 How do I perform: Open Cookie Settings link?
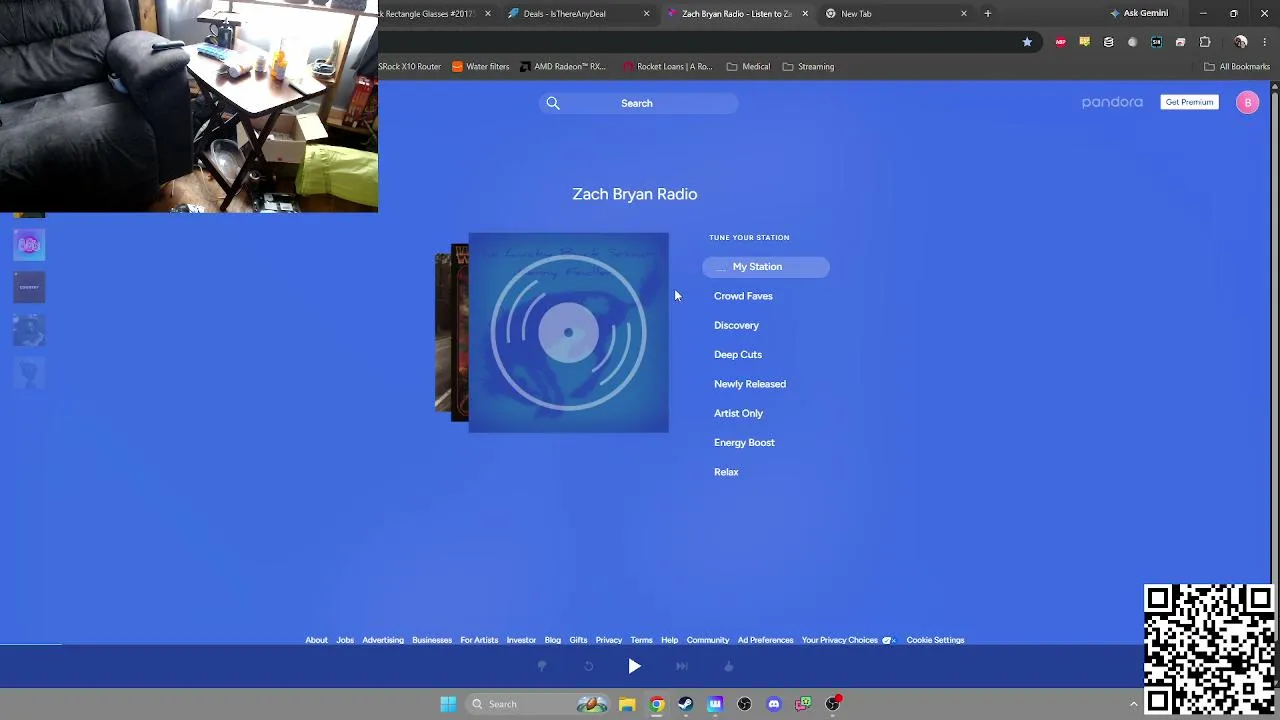pos(935,640)
